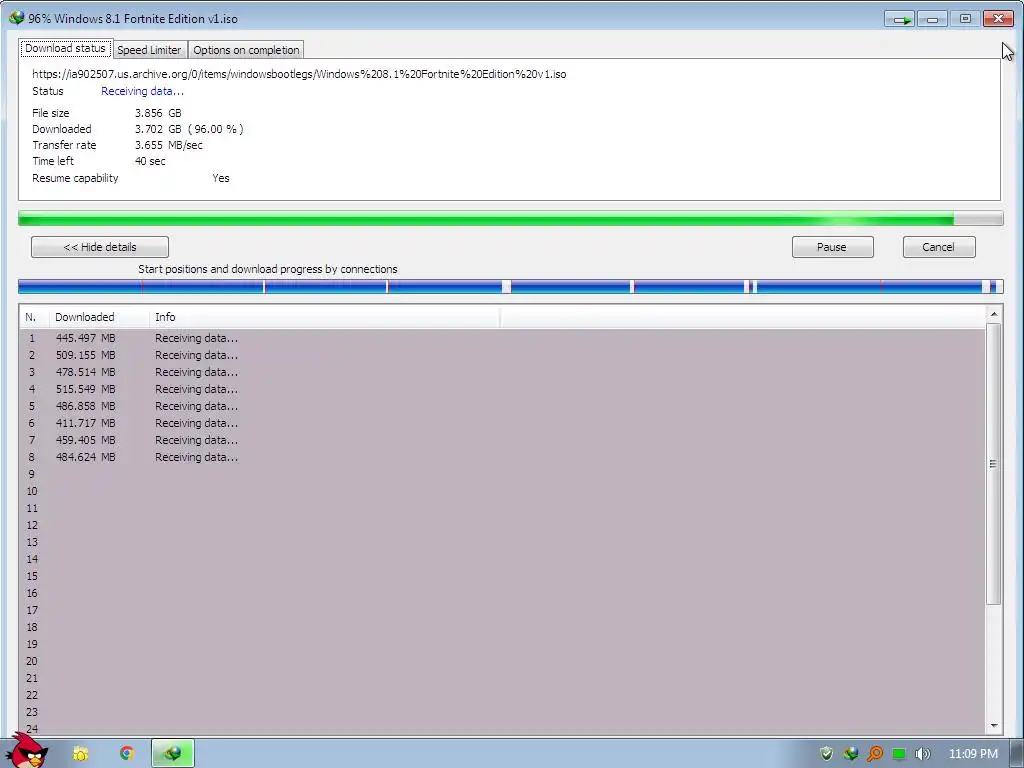Viewport: 1024px width, 768px height.
Task: Select the IDM taskbar window button
Action: point(172,754)
